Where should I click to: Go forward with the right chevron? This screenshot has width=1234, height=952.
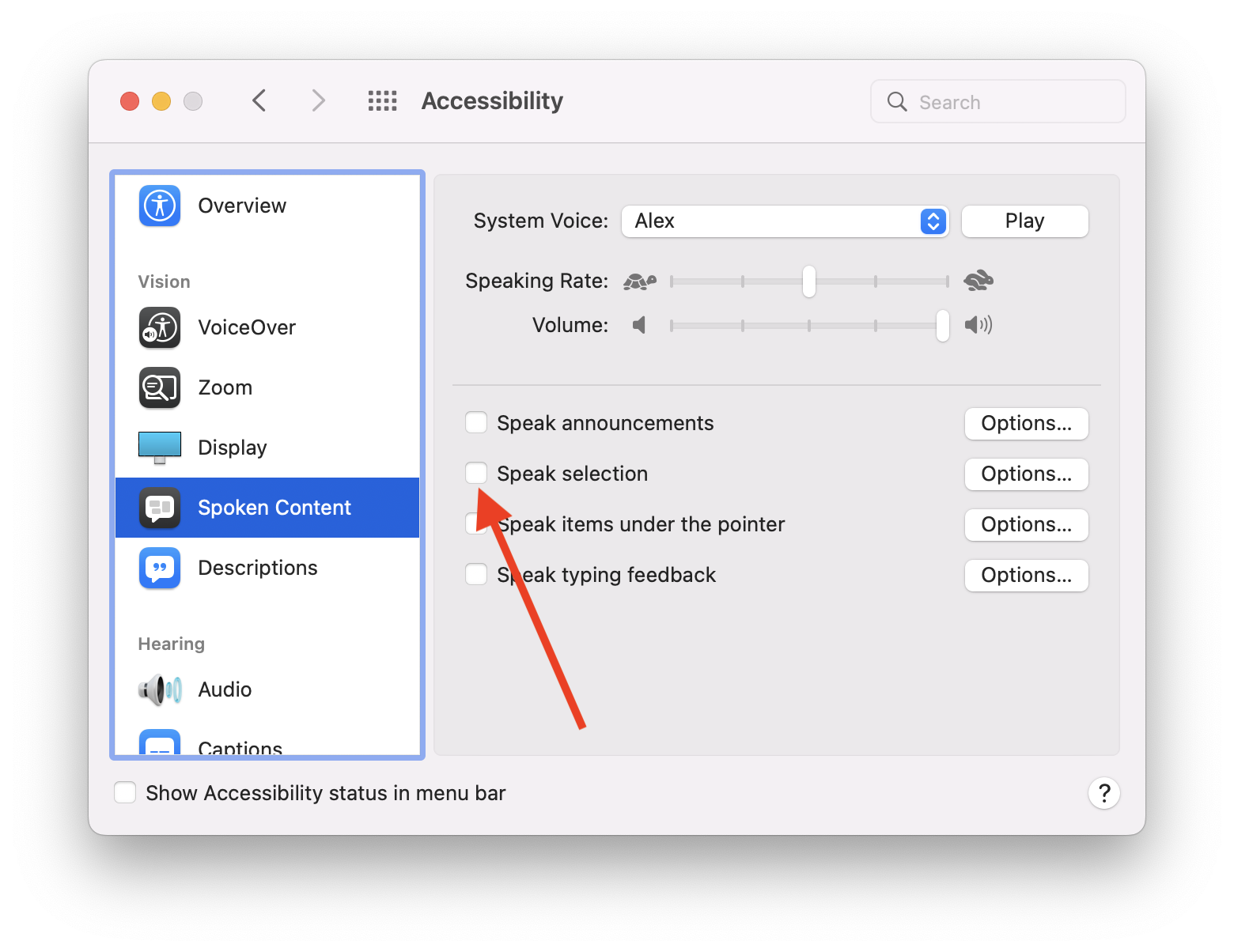coord(318,100)
